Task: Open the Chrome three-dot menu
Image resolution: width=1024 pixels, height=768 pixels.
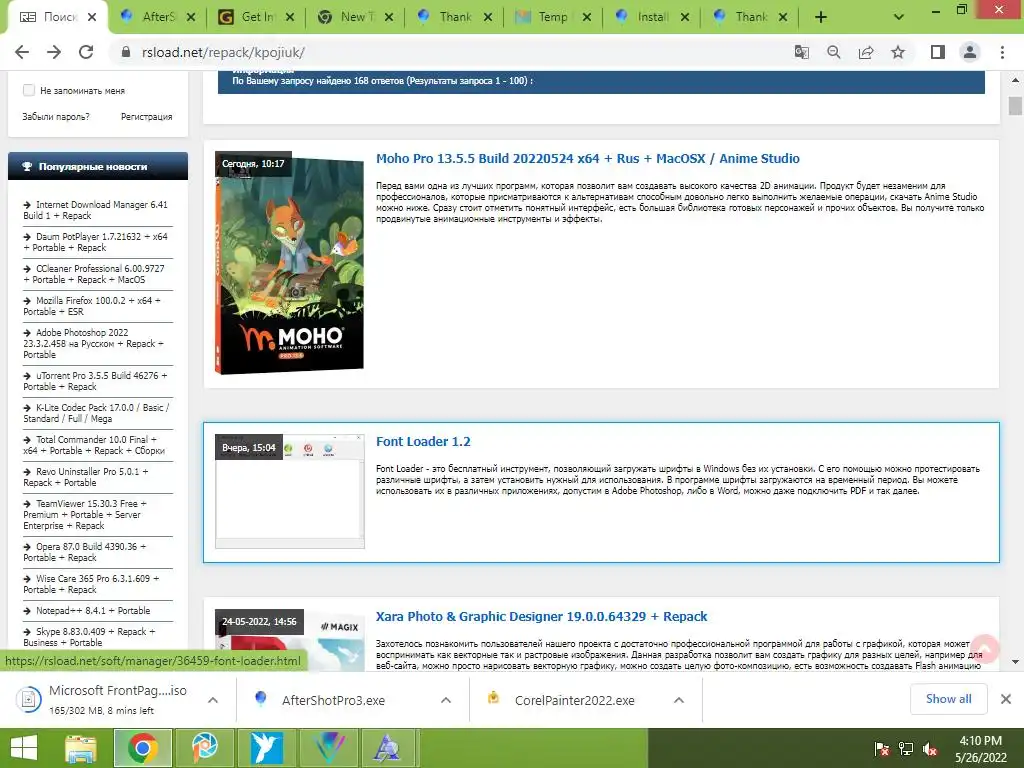Action: pyautogui.click(x=1002, y=52)
